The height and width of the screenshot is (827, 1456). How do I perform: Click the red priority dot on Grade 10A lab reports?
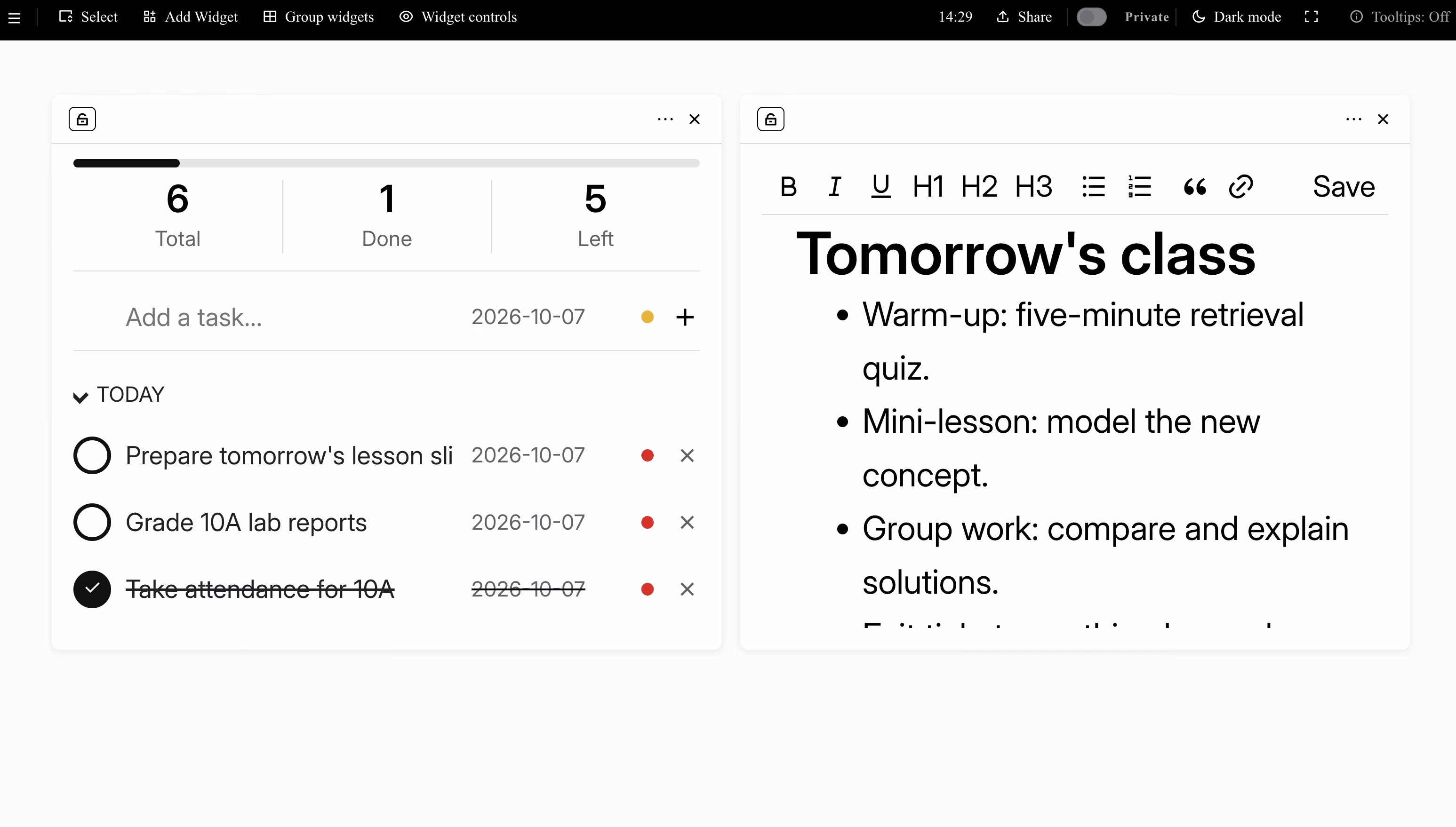(647, 523)
